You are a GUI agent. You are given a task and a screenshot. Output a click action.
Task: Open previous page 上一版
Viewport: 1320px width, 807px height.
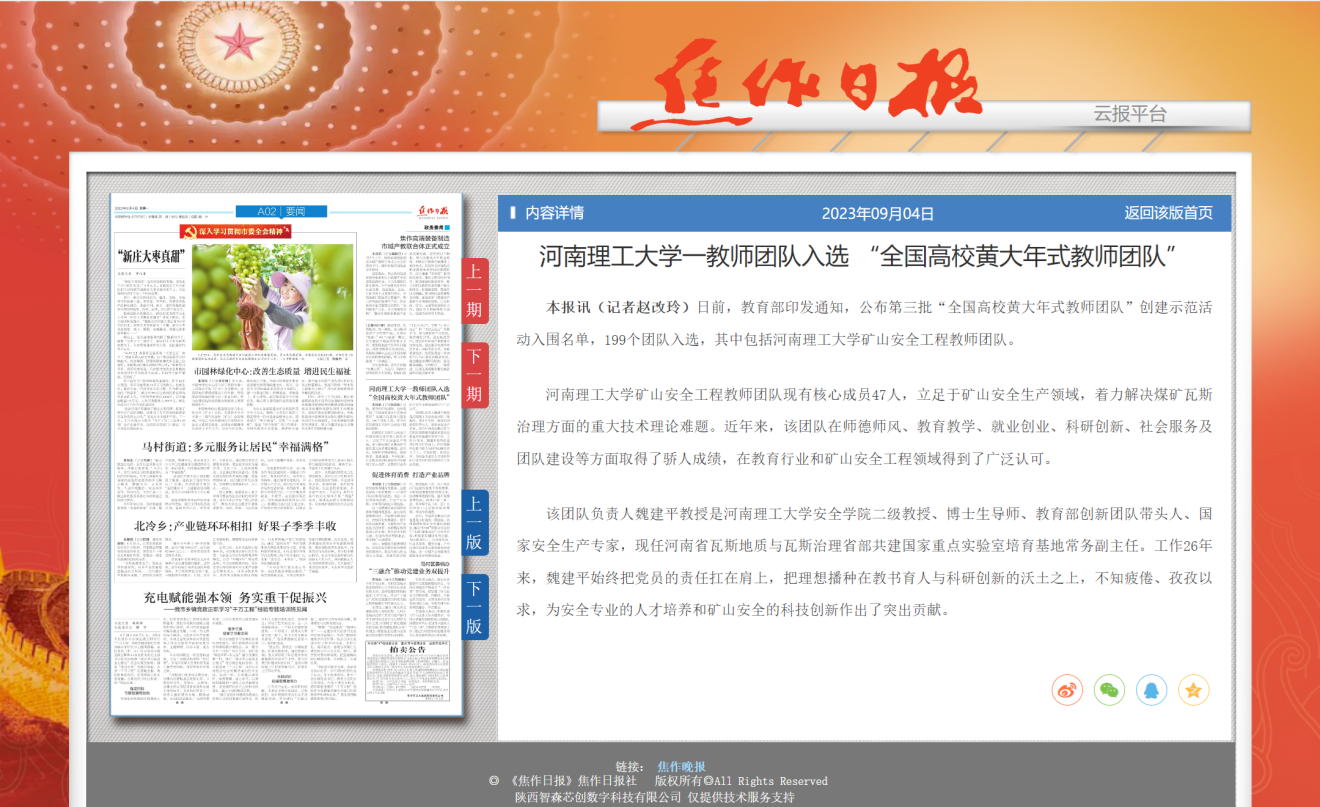click(x=474, y=523)
